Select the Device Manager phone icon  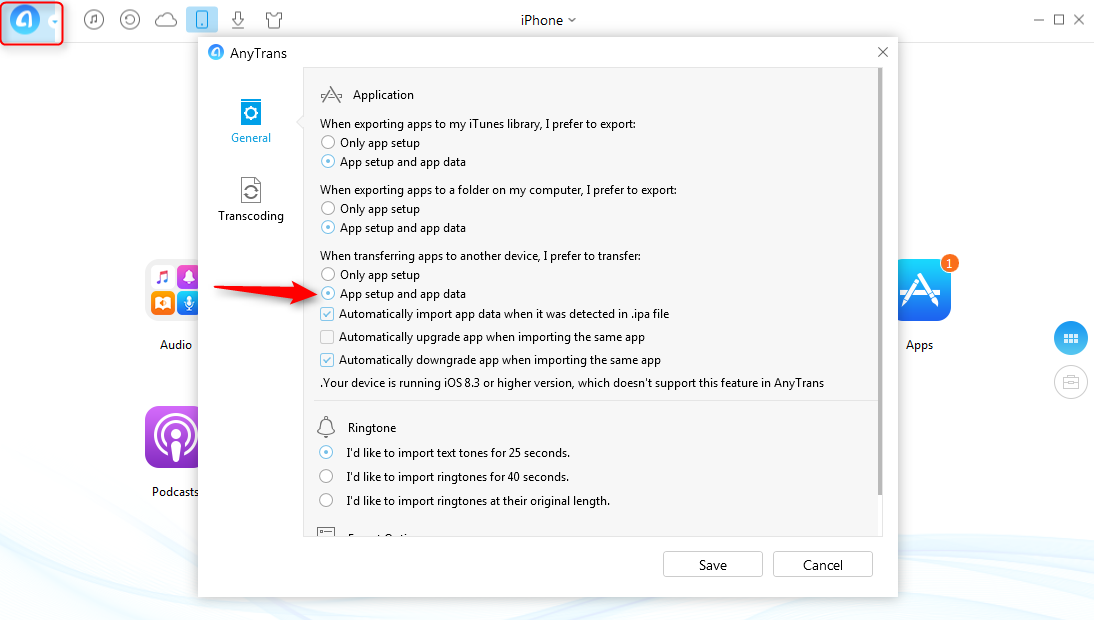click(x=202, y=20)
